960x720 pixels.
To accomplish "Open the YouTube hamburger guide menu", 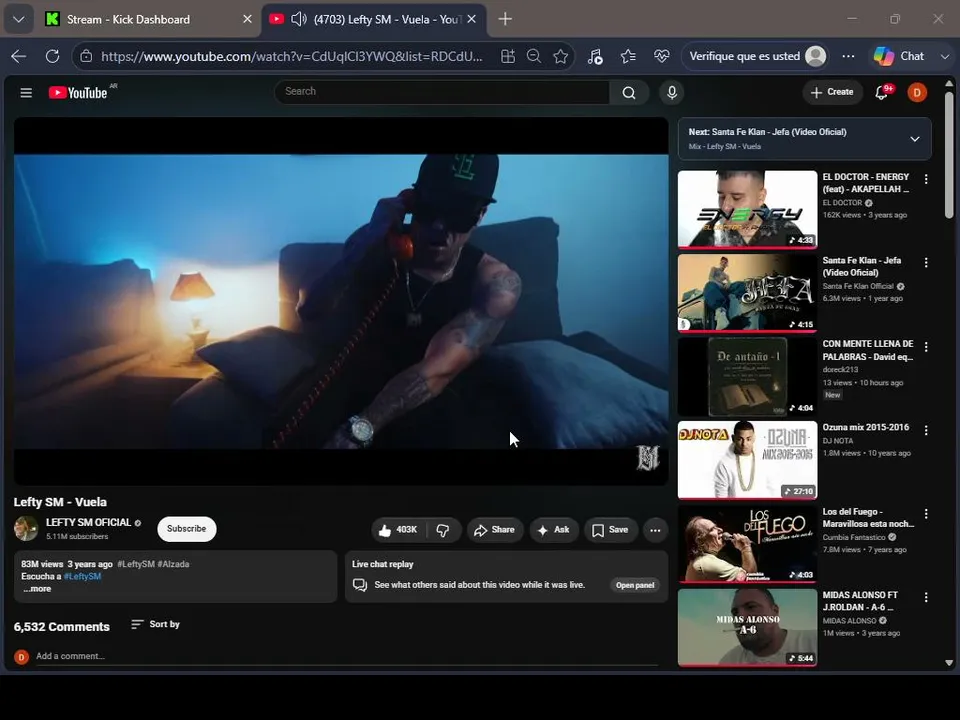I will tap(26, 92).
